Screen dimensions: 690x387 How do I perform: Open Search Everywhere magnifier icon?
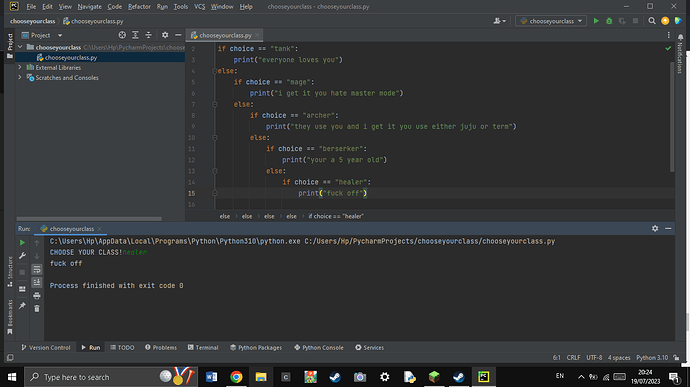652,21
